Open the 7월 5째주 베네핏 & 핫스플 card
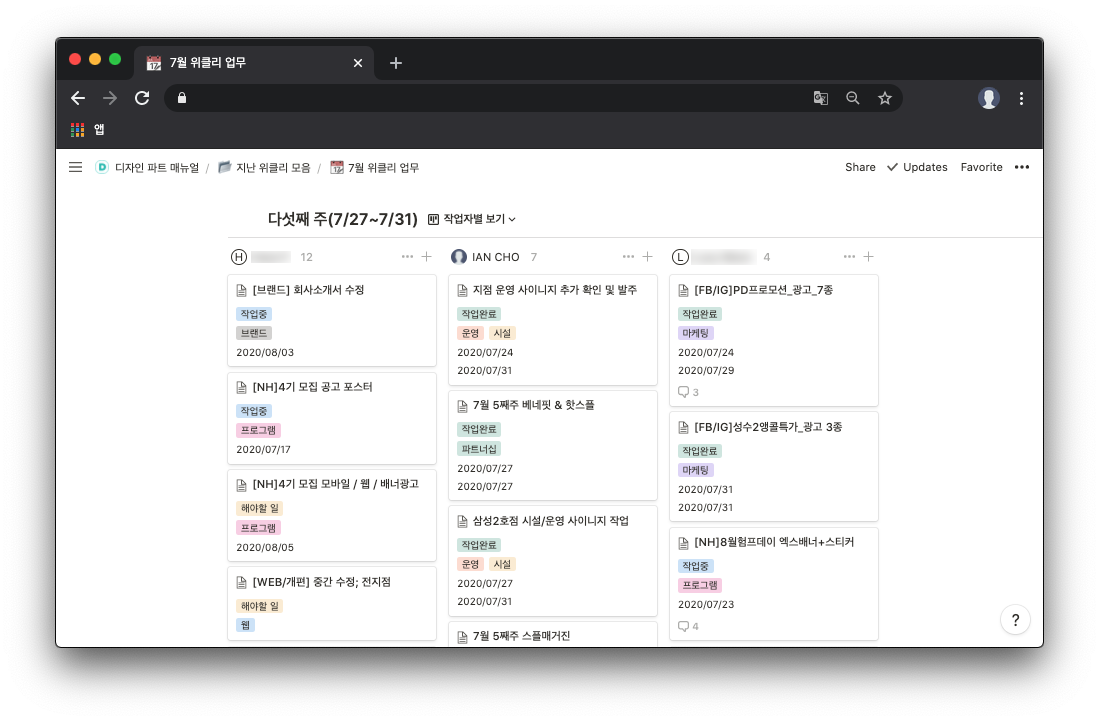This screenshot has height=721, width=1099. (x=553, y=446)
